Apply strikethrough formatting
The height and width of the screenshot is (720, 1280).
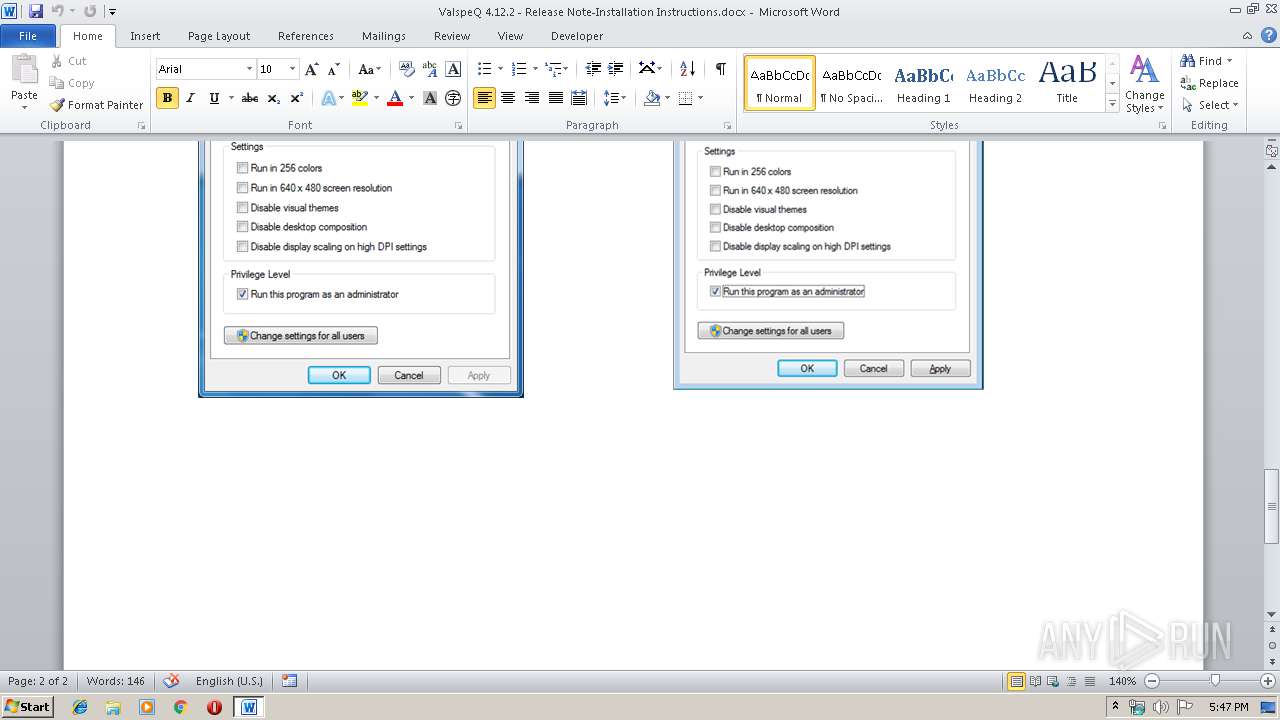pos(250,98)
